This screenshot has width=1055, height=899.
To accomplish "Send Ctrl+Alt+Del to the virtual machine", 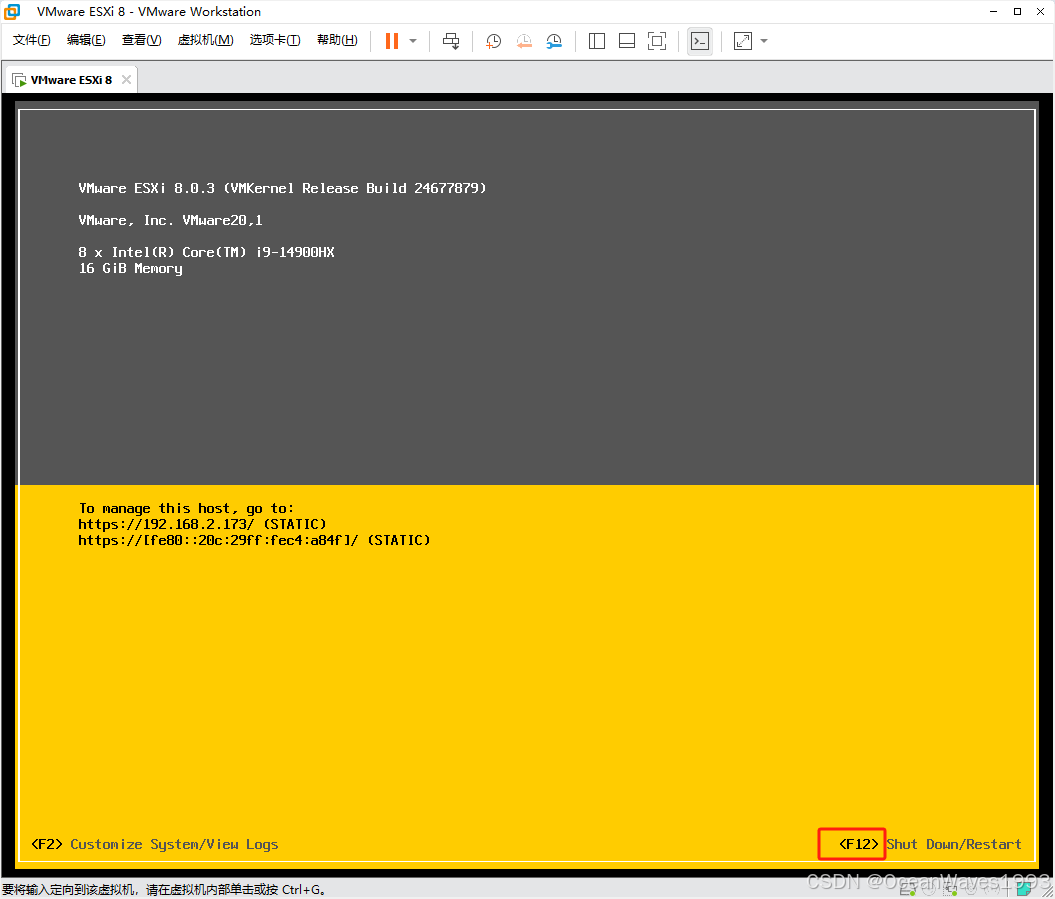I will [x=451, y=41].
